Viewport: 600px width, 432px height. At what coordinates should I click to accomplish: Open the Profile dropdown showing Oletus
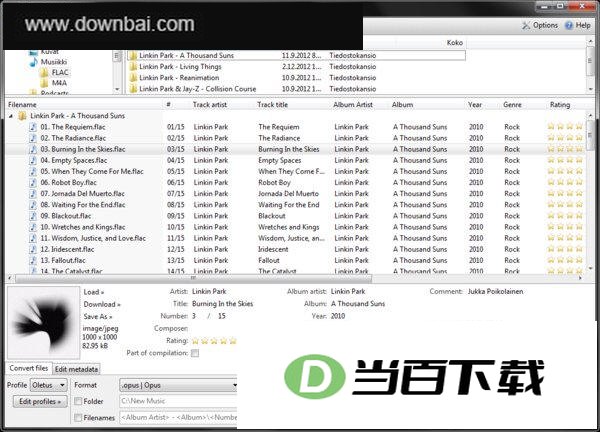click(49, 385)
